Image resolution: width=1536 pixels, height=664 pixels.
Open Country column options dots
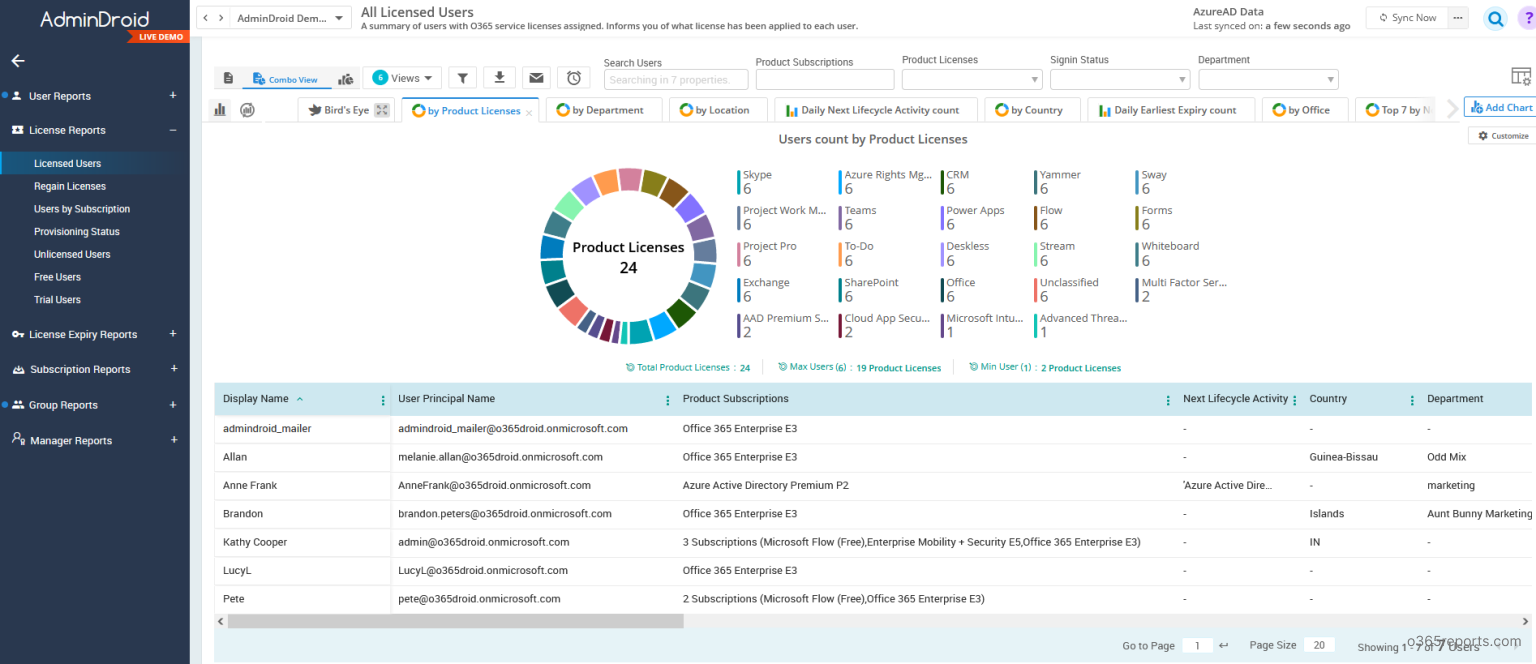[x=1412, y=400]
